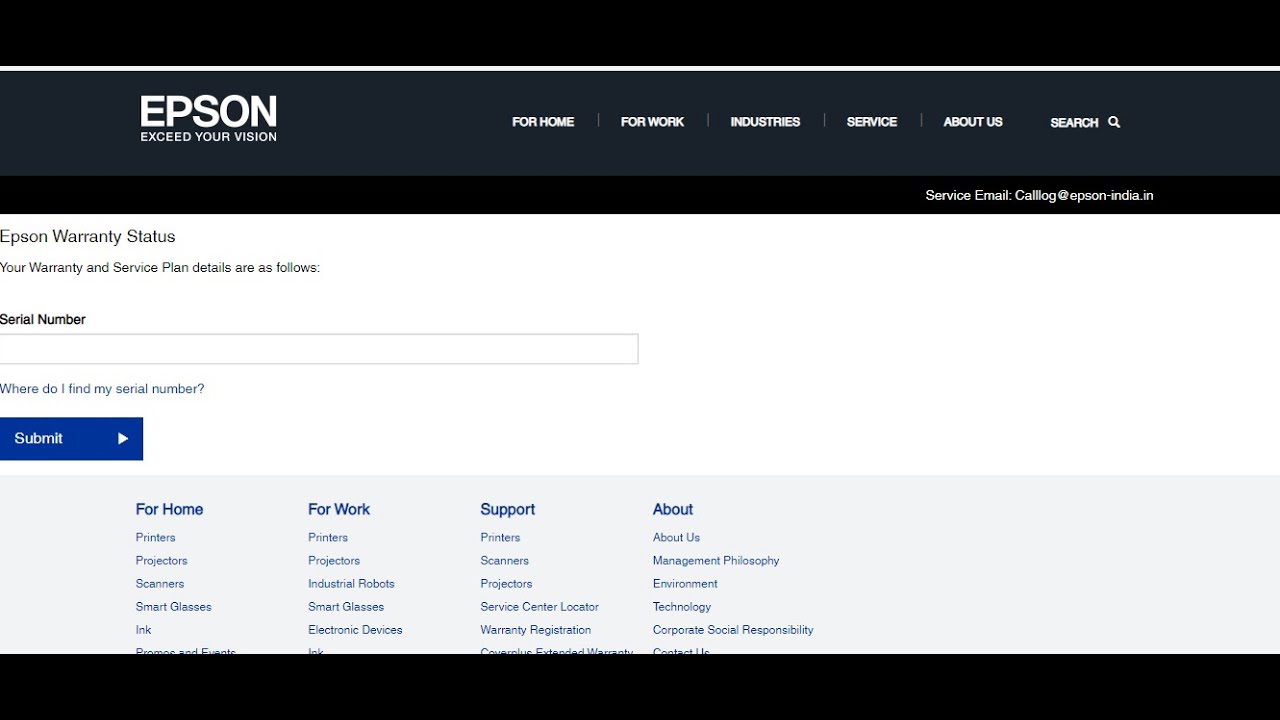Open the FOR HOME menu
The height and width of the screenshot is (720, 1280).
pyautogui.click(x=543, y=122)
